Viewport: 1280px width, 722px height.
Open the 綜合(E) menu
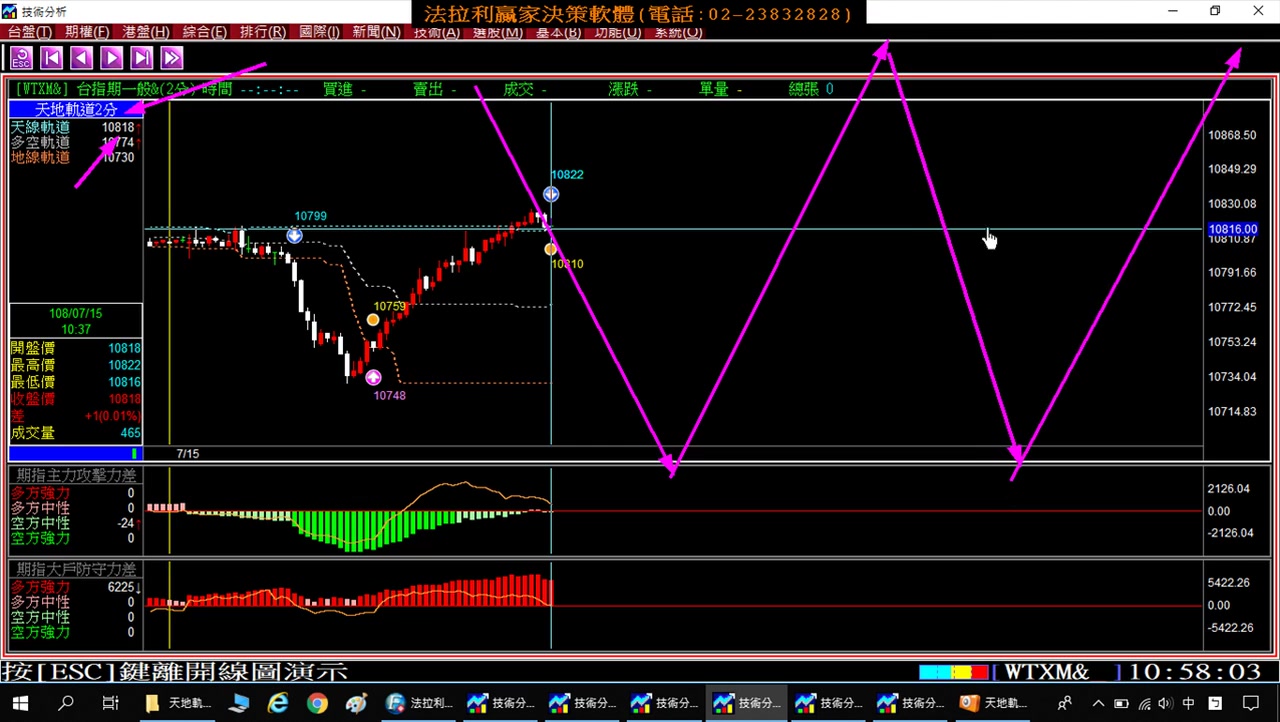click(204, 32)
